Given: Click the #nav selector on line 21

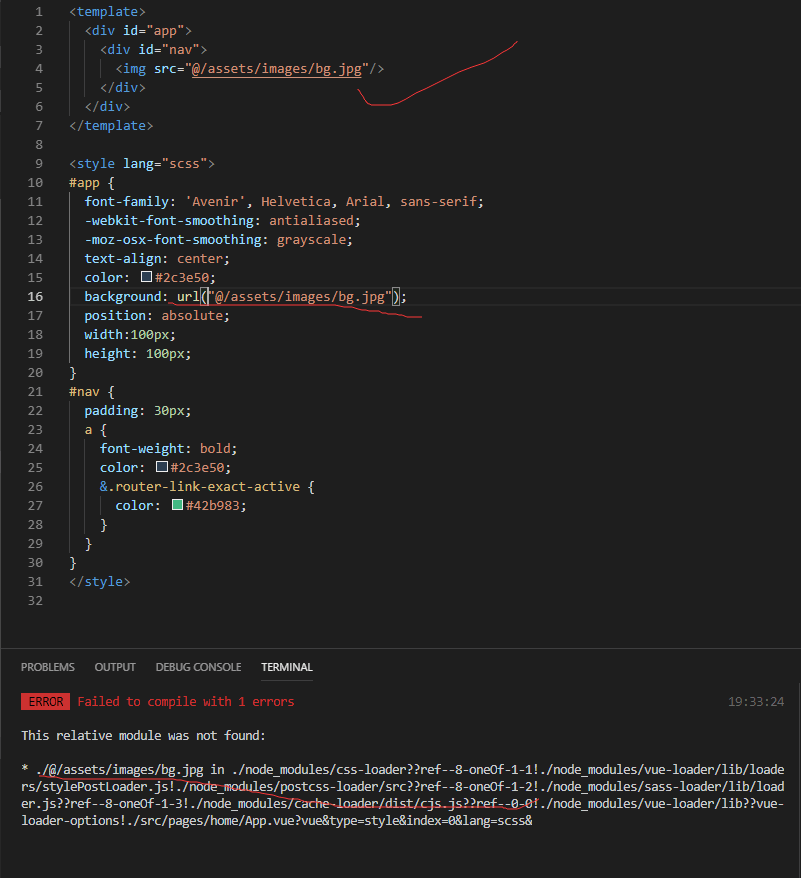Looking at the screenshot, I should 85,391.
